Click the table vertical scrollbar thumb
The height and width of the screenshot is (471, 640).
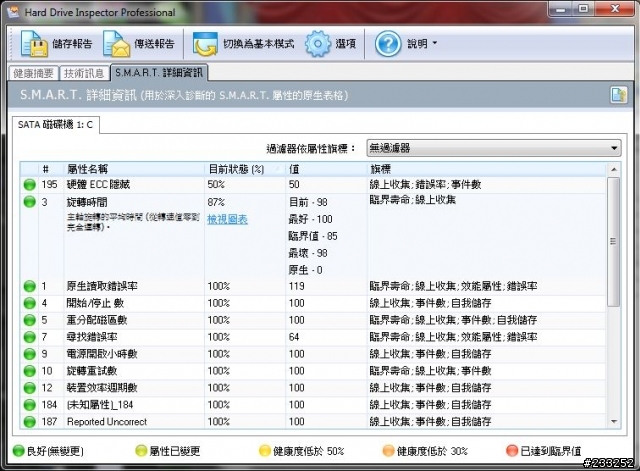[x=613, y=242]
